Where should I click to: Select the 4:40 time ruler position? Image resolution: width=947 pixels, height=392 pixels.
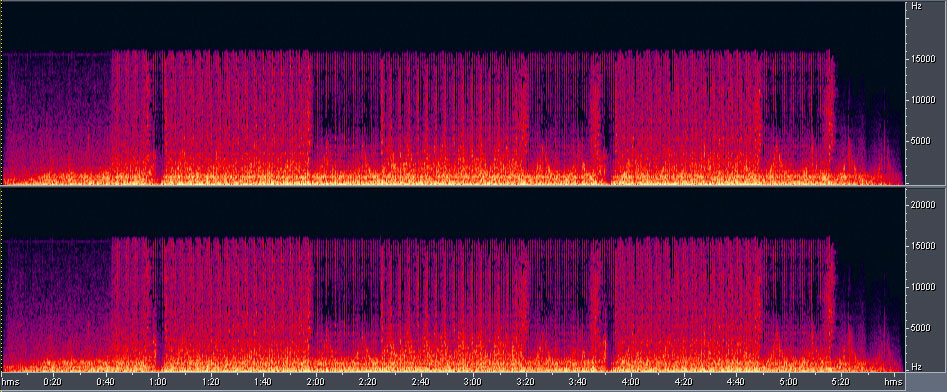tap(736, 382)
